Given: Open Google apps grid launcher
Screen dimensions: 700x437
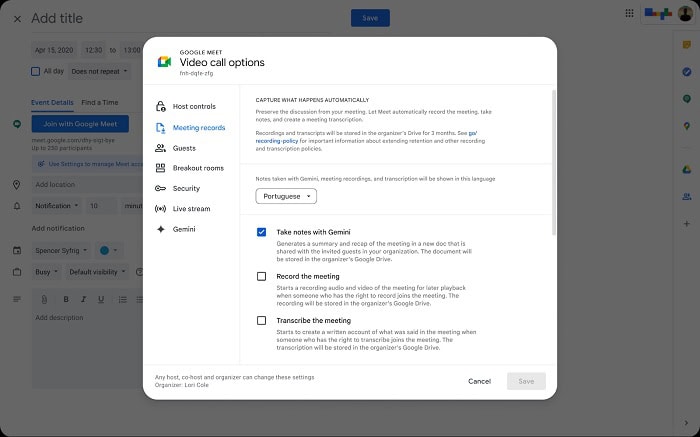Looking at the screenshot, I should [x=628, y=13].
